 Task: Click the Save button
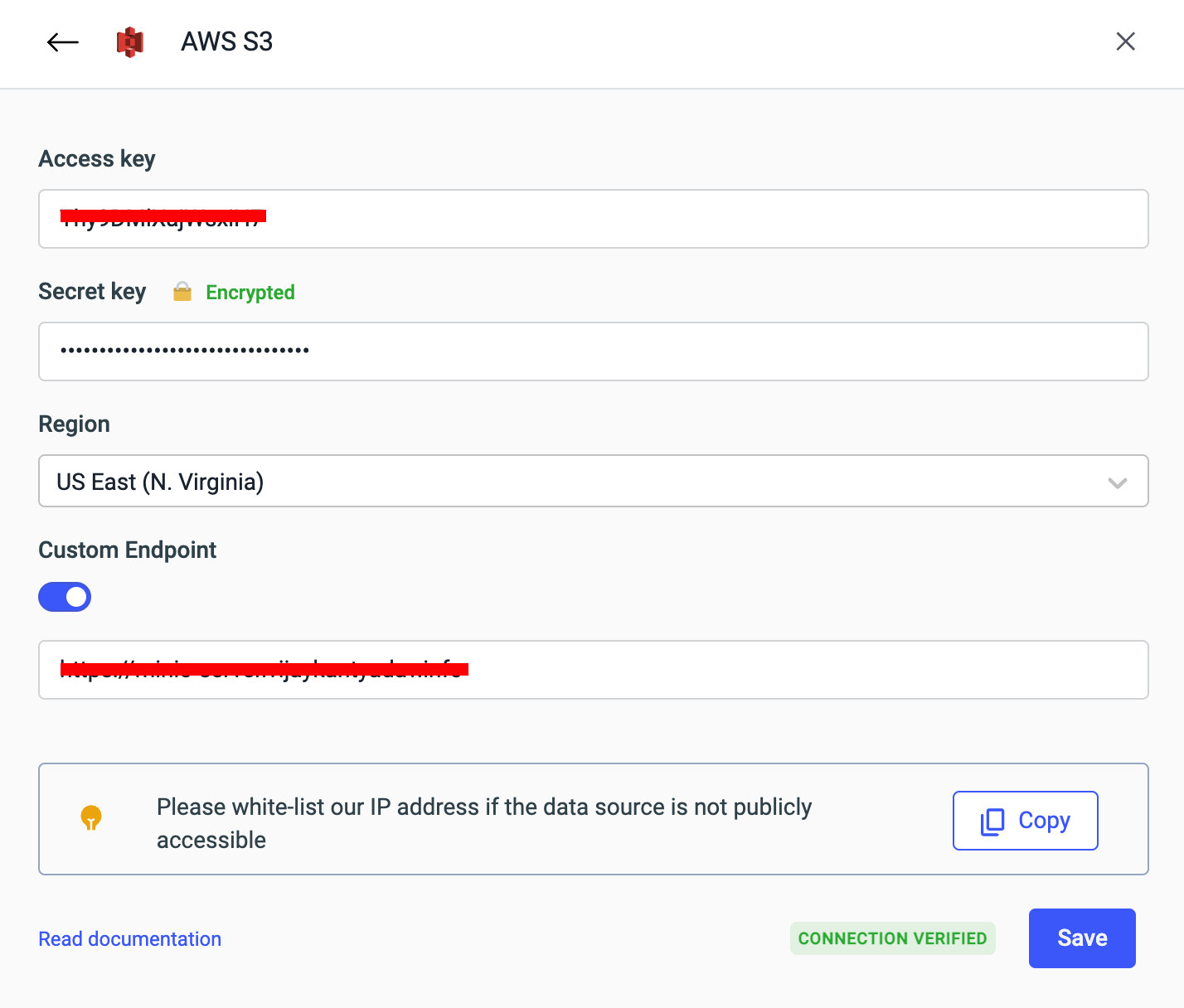click(x=1081, y=938)
